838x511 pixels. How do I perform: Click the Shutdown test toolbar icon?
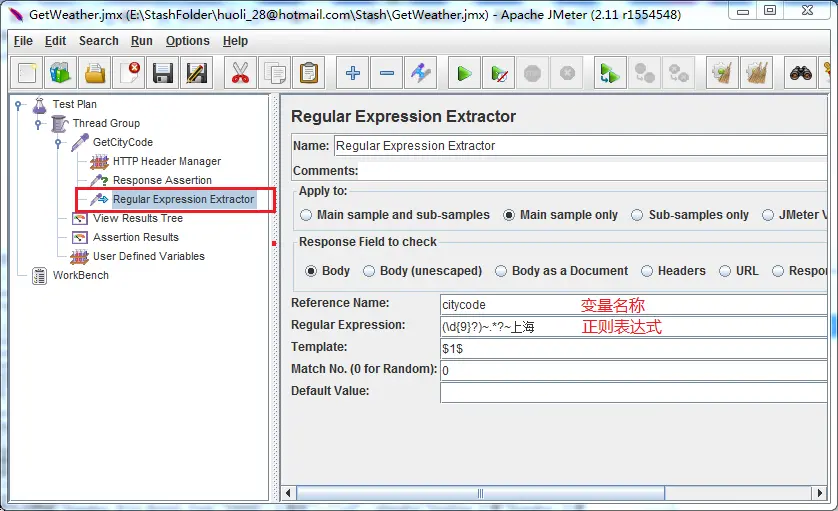[567, 73]
